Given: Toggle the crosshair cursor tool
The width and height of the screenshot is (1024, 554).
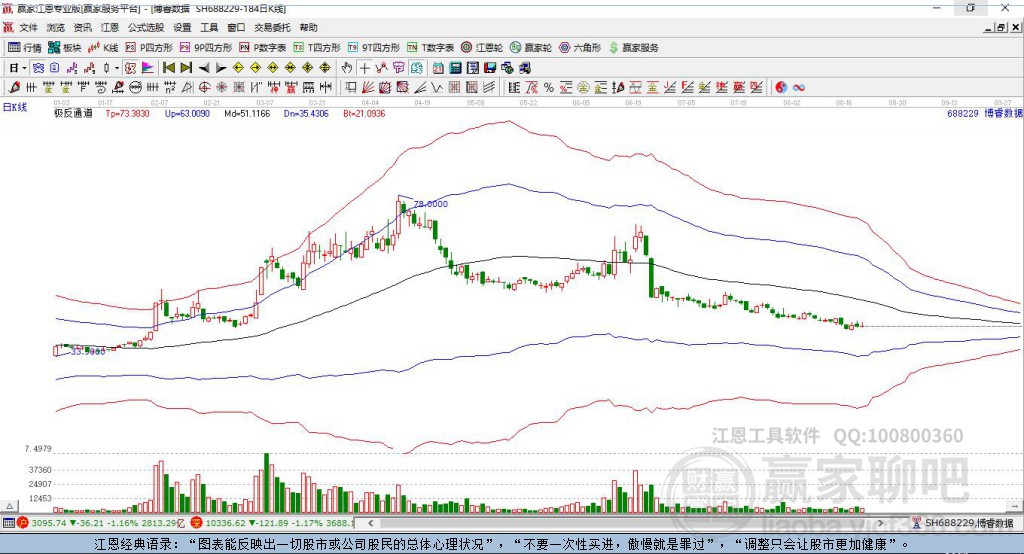Looking at the screenshot, I should [x=364, y=68].
